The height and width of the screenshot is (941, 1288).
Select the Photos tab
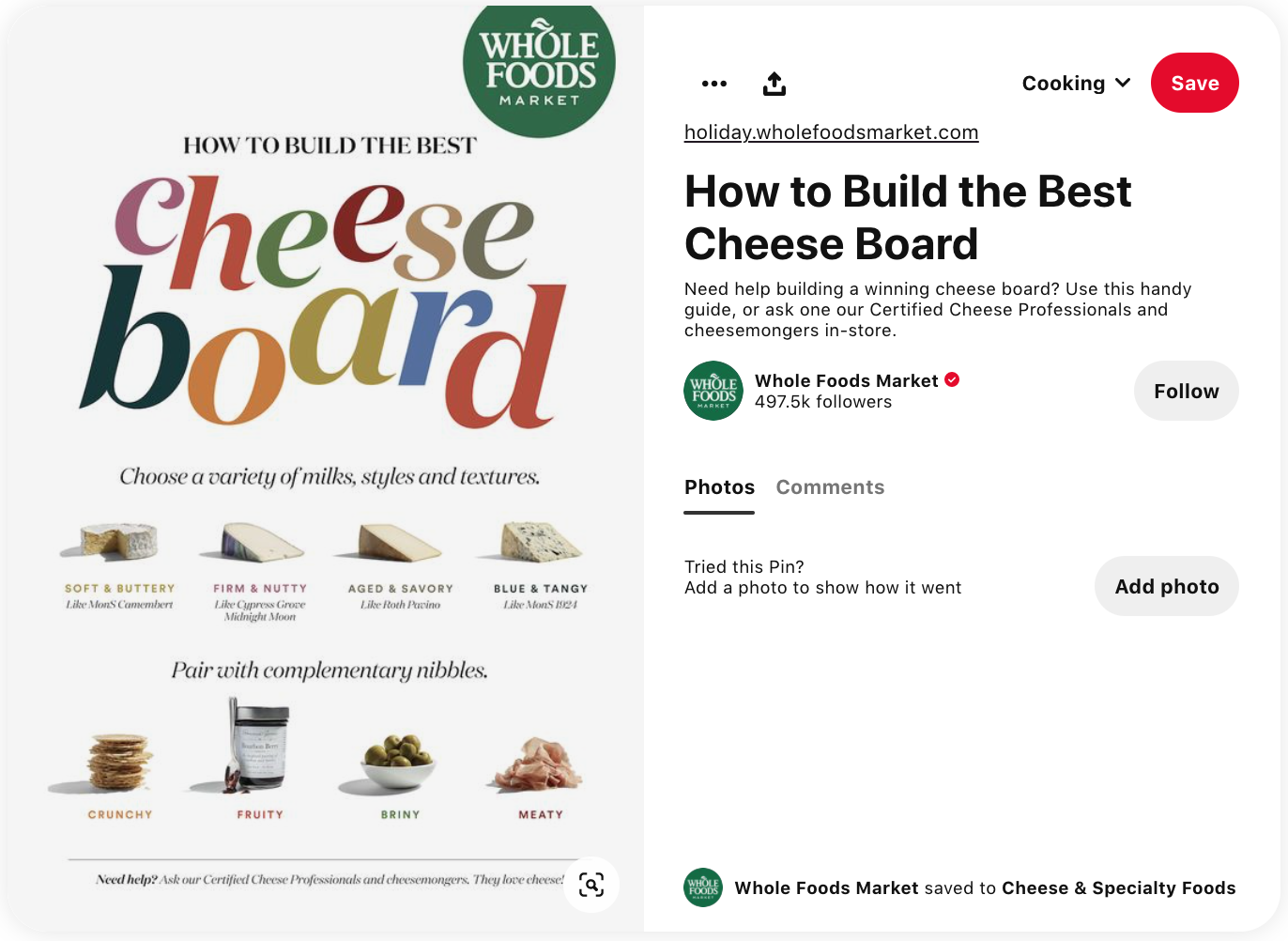719,487
